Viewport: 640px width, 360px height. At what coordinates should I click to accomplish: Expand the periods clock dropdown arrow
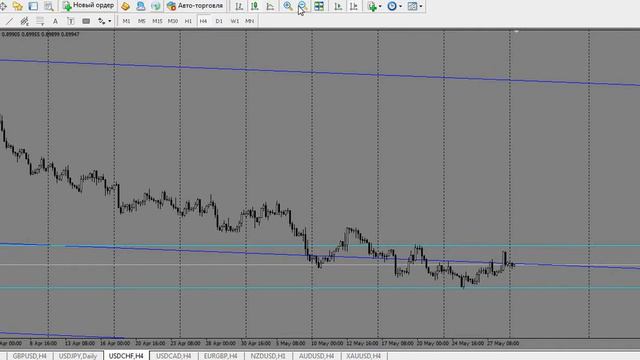click(x=400, y=6)
